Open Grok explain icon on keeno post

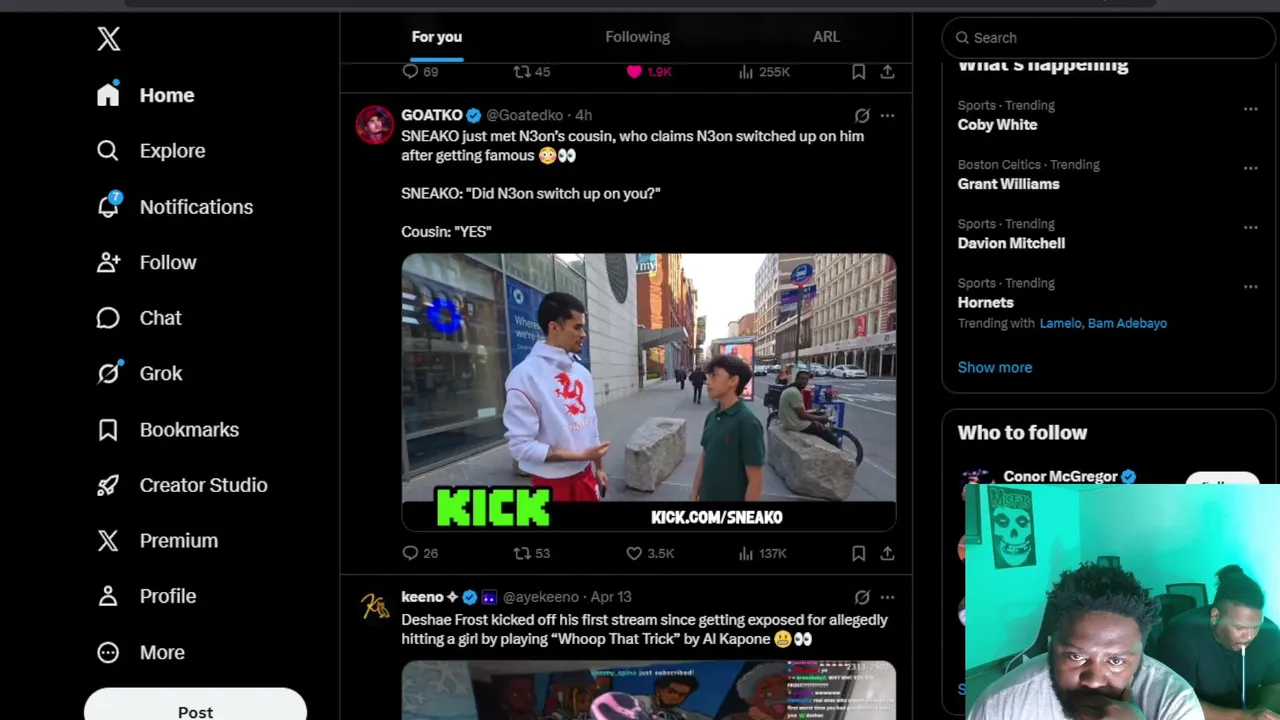[x=862, y=597]
